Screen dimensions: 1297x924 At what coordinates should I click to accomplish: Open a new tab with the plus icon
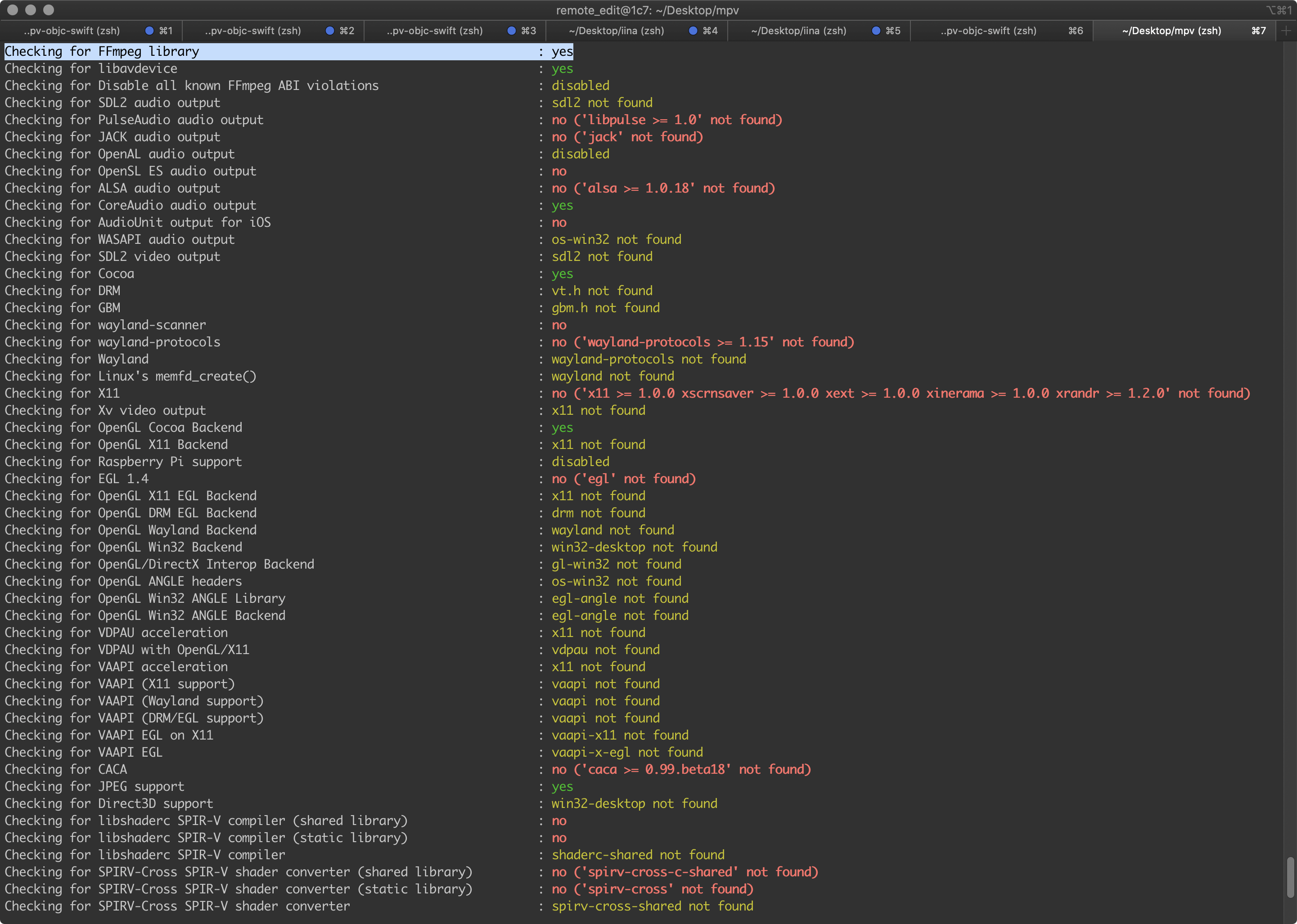pyautogui.click(x=1286, y=31)
